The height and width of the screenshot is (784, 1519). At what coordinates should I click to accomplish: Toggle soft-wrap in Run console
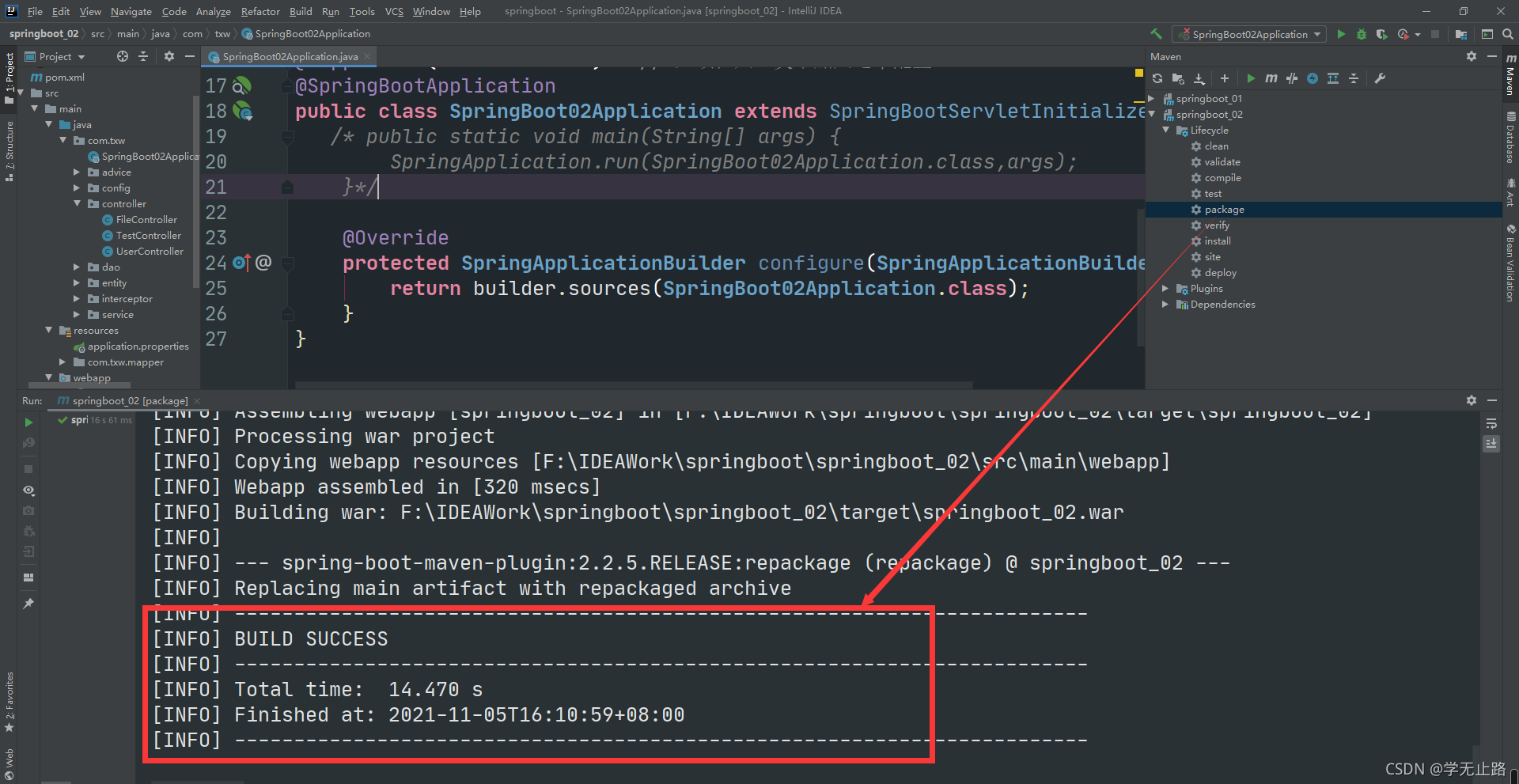(1491, 424)
